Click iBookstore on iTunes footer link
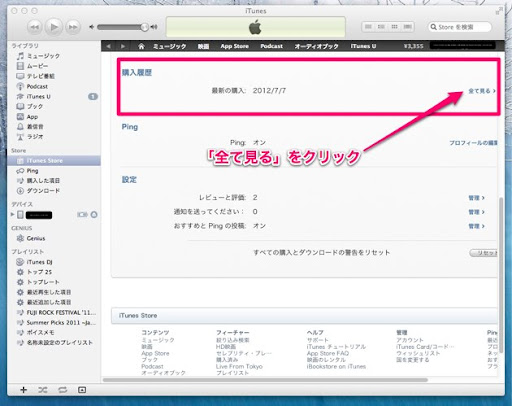Image resolution: width=512 pixels, height=406 pixels. [336, 366]
